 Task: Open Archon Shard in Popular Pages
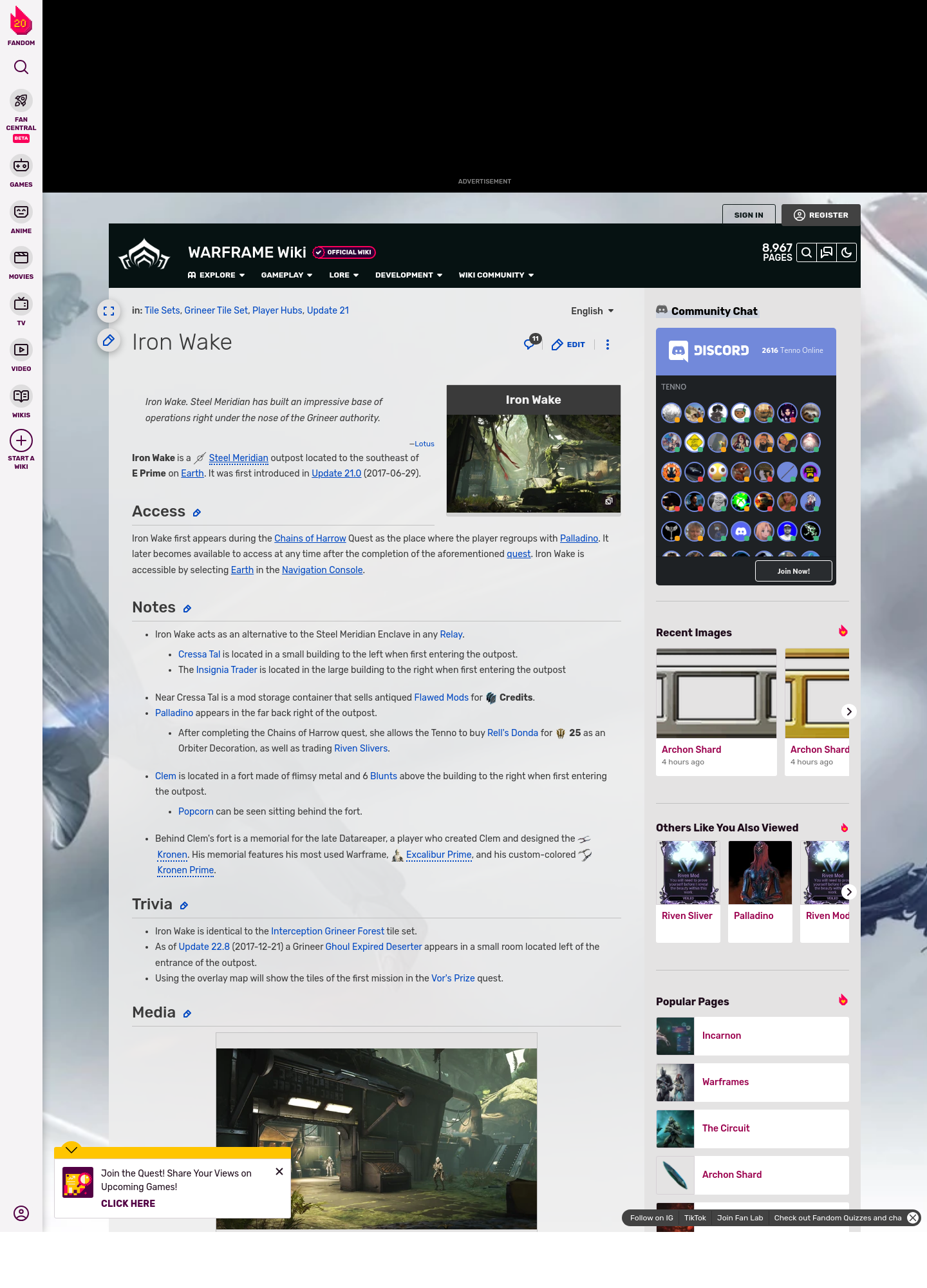(753, 1175)
